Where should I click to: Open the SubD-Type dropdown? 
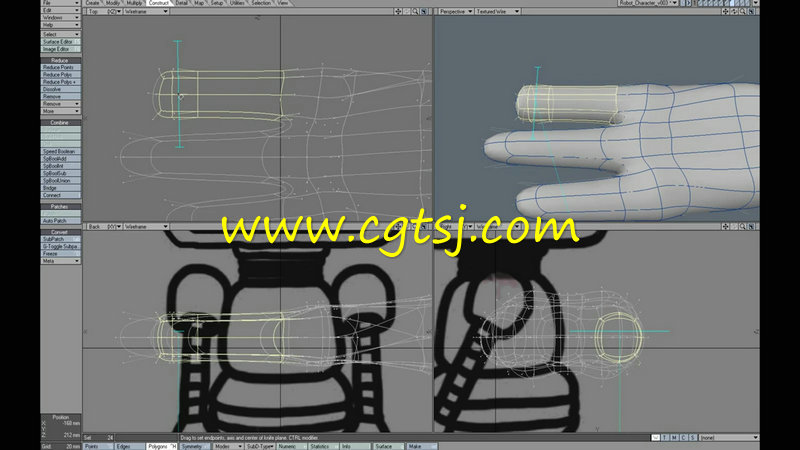pyautogui.click(x=260, y=446)
